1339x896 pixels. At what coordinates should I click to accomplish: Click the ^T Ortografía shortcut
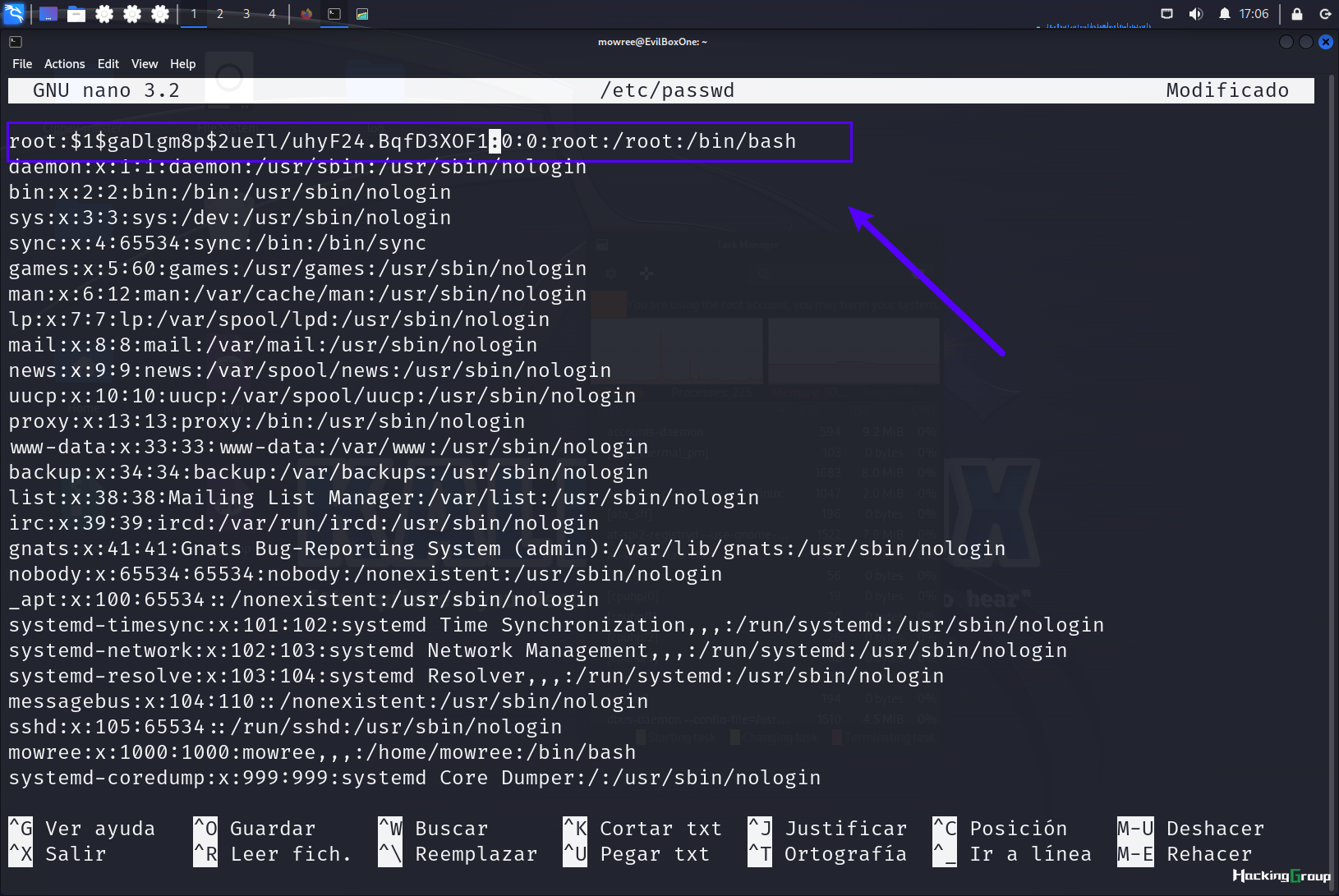(x=827, y=854)
